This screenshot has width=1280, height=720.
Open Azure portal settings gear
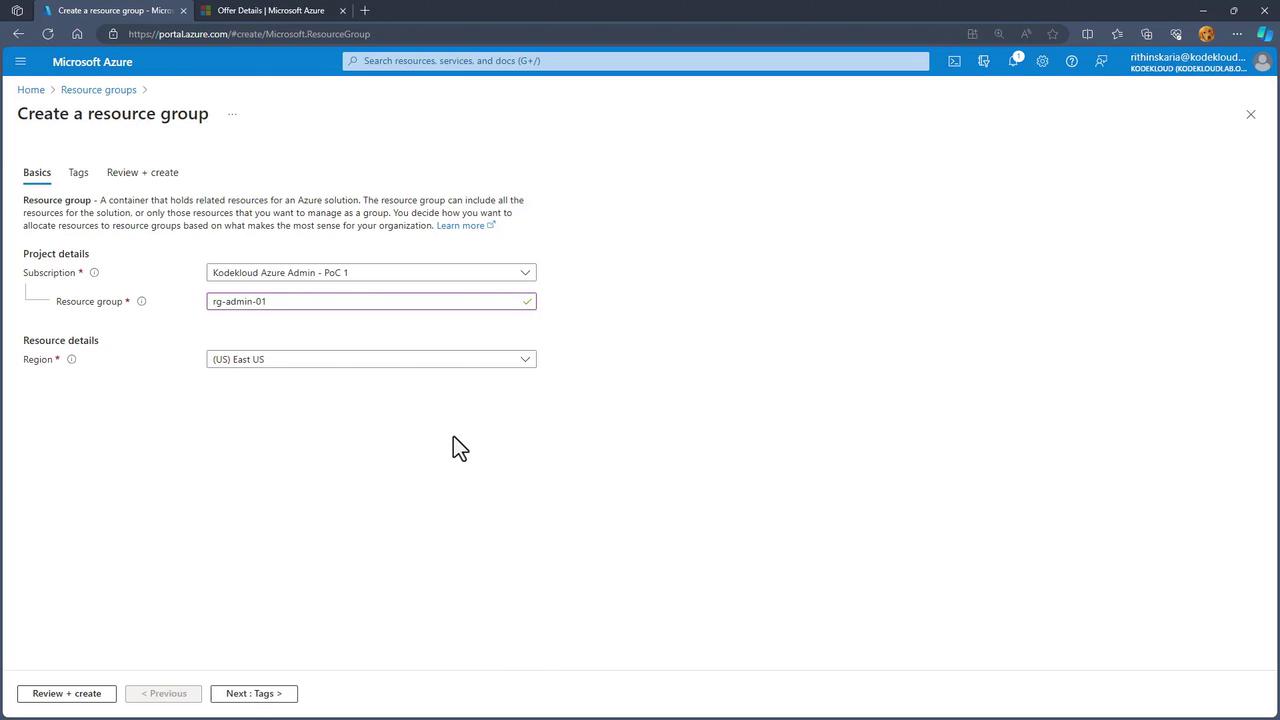(1042, 61)
